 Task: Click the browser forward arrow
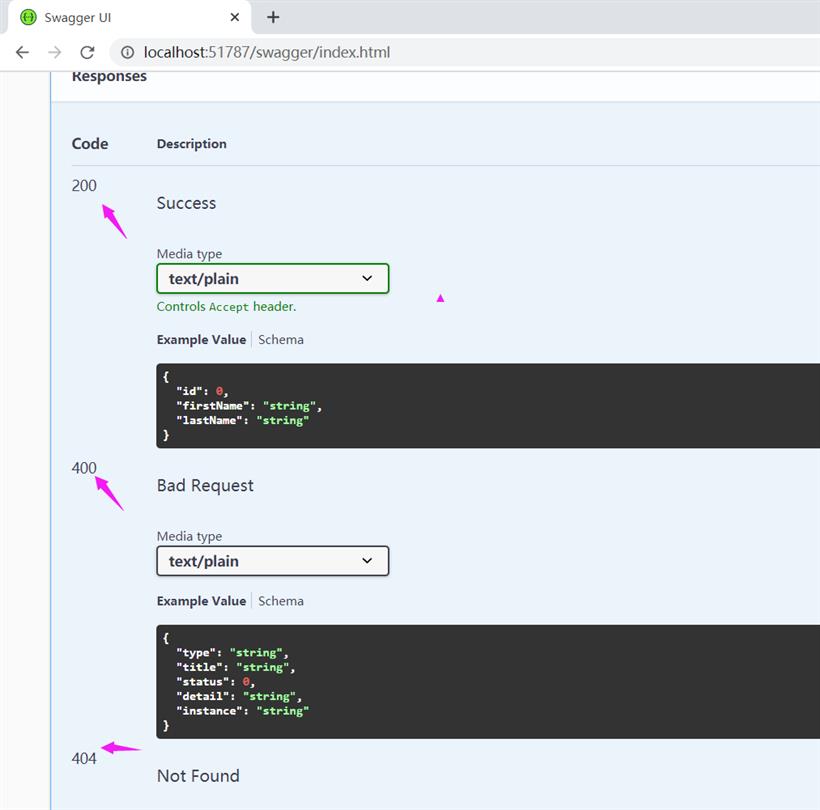click(x=54, y=52)
